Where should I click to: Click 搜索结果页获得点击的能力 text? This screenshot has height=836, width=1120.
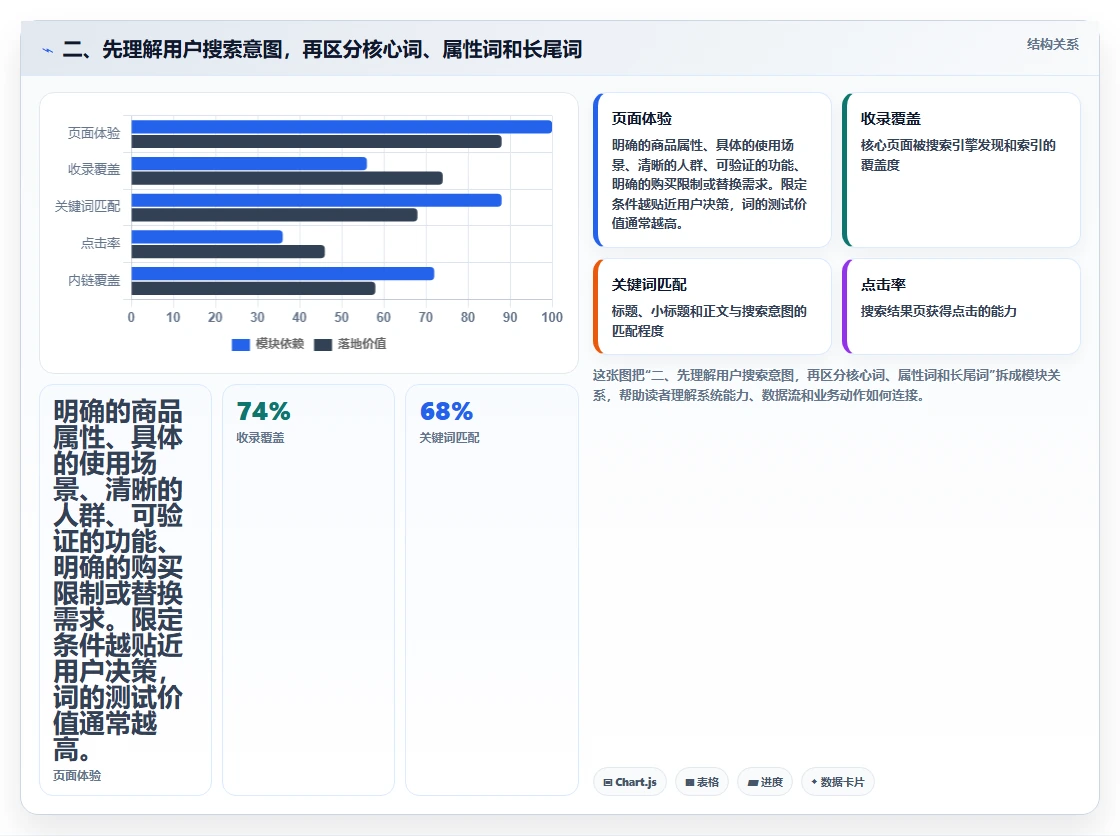pos(939,312)
